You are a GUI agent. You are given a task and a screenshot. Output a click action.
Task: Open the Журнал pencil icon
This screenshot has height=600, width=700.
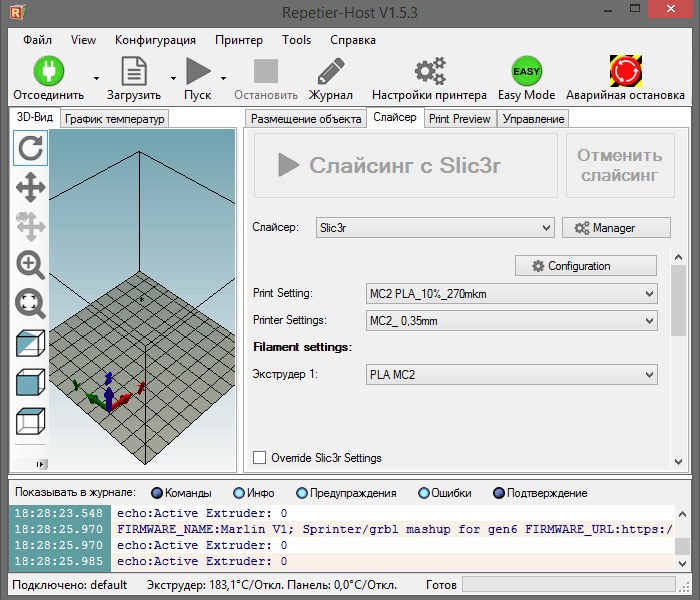tap(331, 71)
